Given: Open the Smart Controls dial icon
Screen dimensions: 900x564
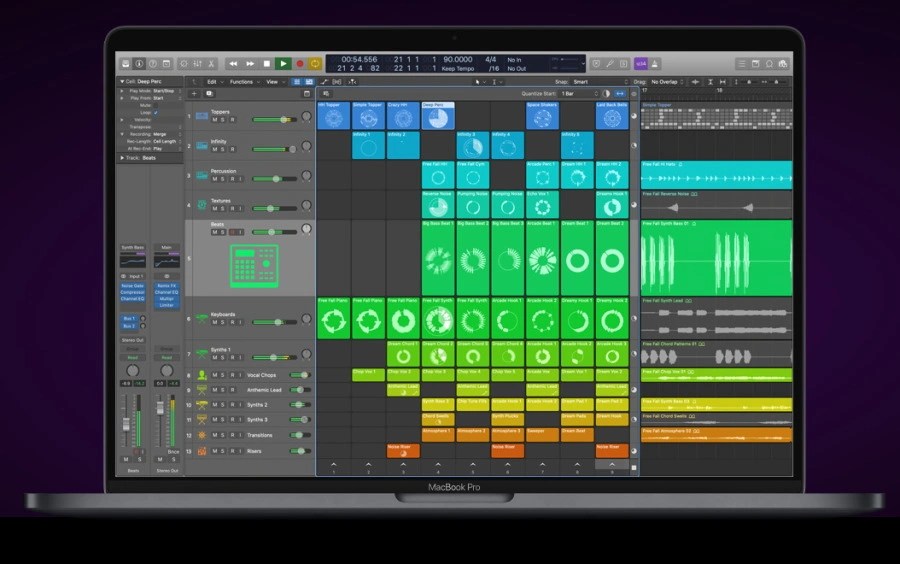Looking at the screenshot, I should tap(184, 64).
